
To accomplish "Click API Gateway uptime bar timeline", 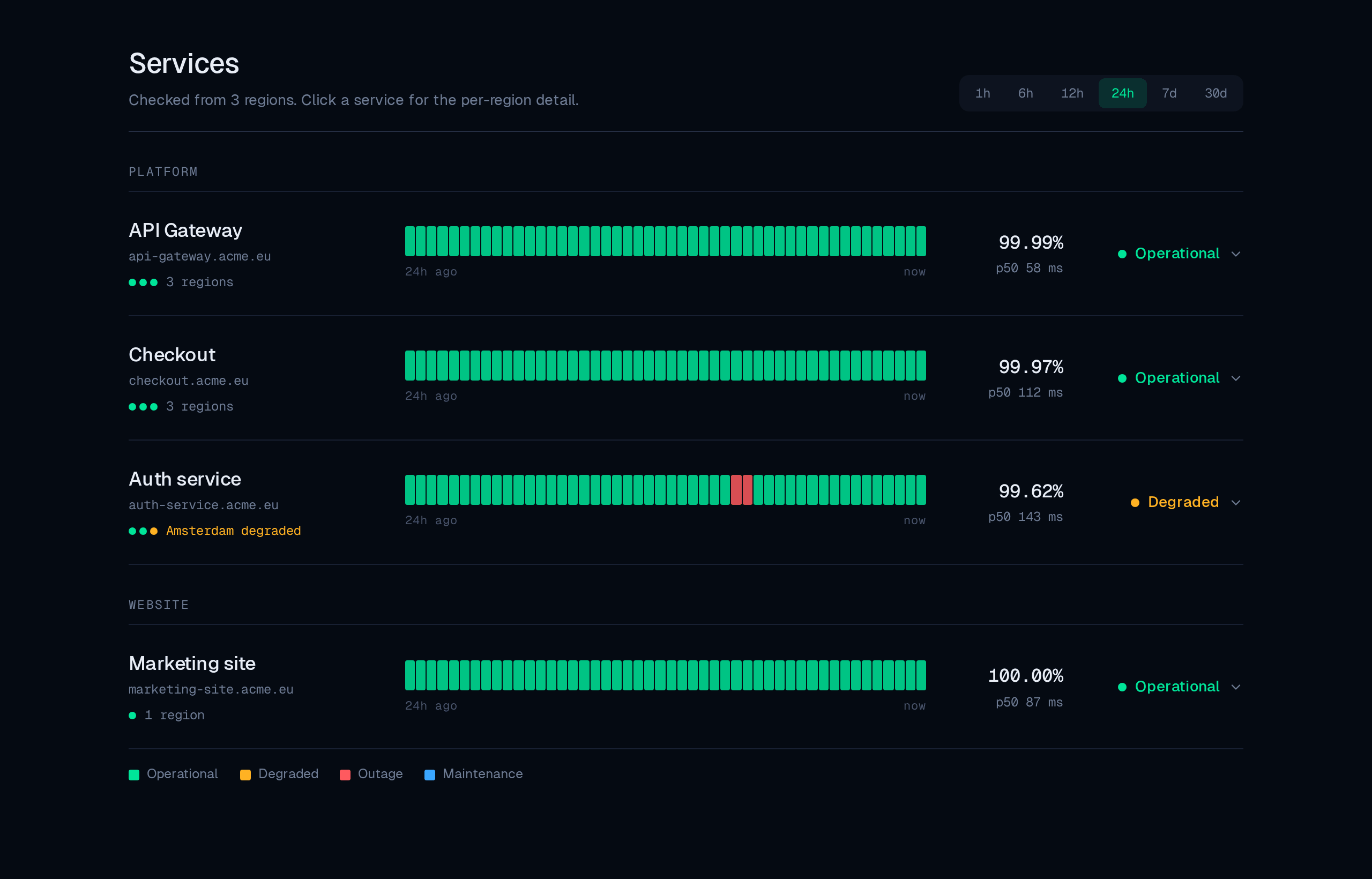I will pyautogui.click(x=666, y=241).
